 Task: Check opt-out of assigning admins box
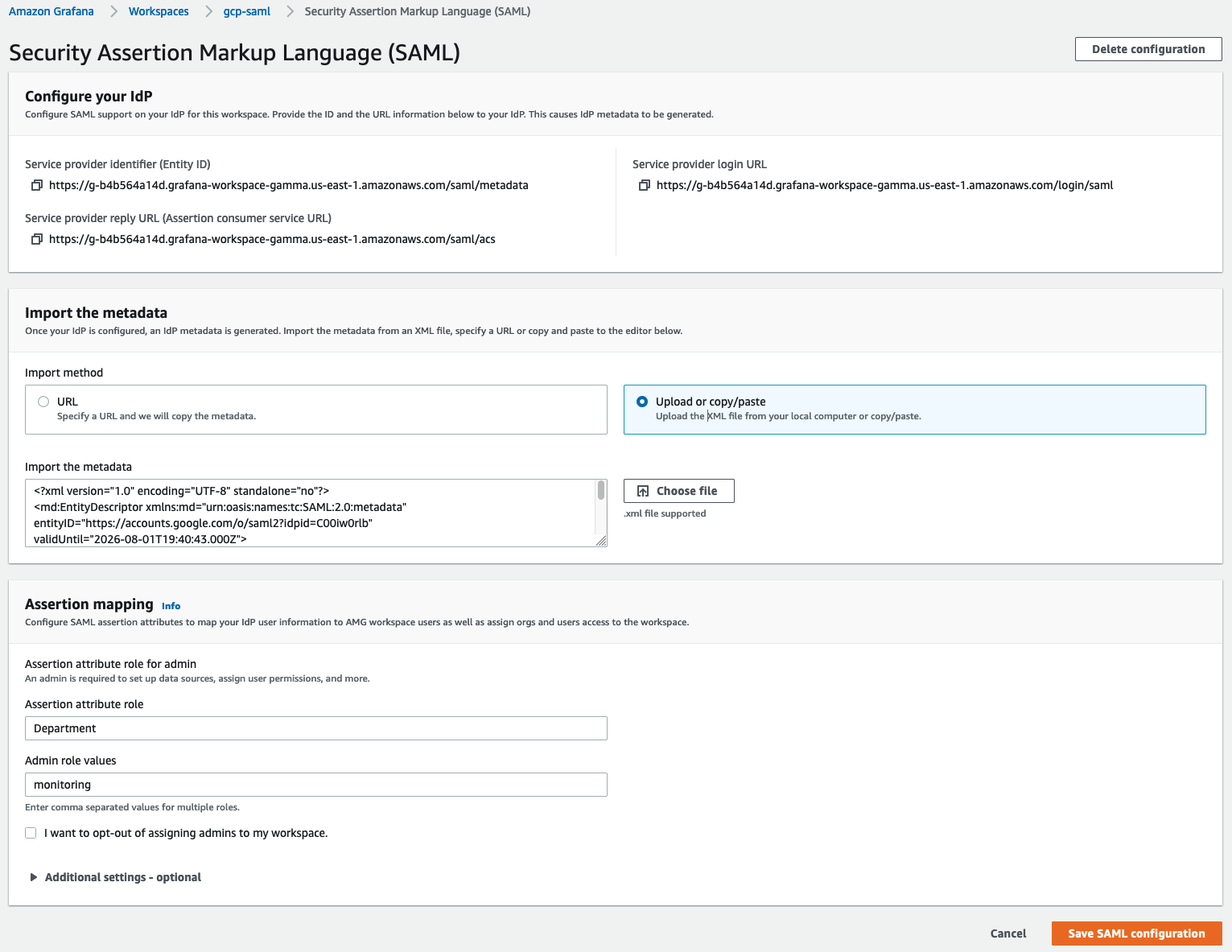[31, 833]
